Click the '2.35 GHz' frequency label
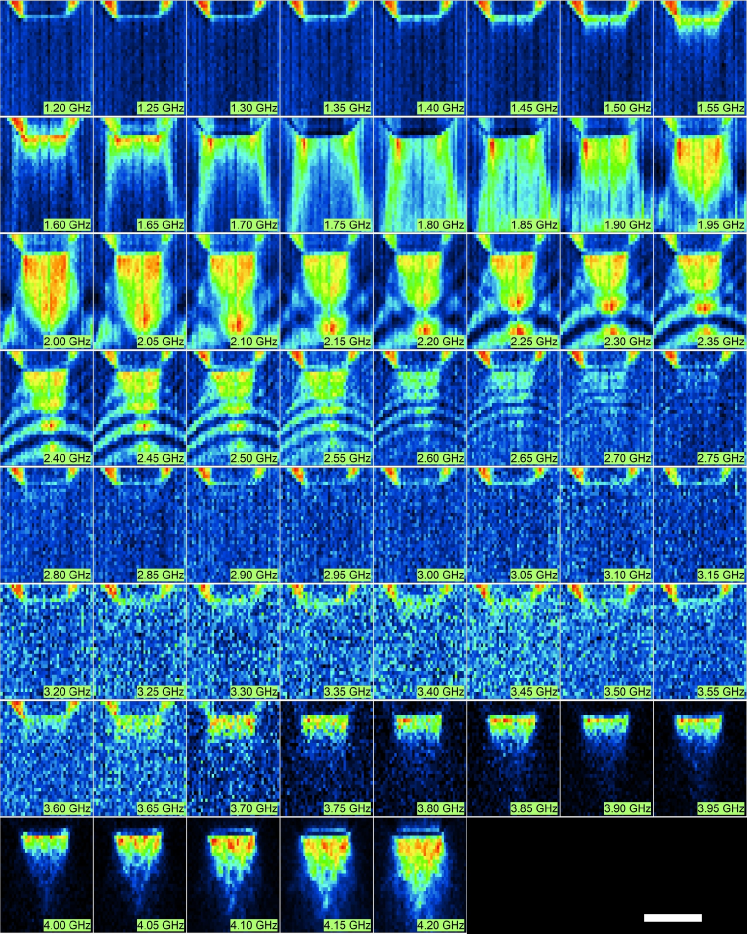747x934 pixels. tap(721, 342)
